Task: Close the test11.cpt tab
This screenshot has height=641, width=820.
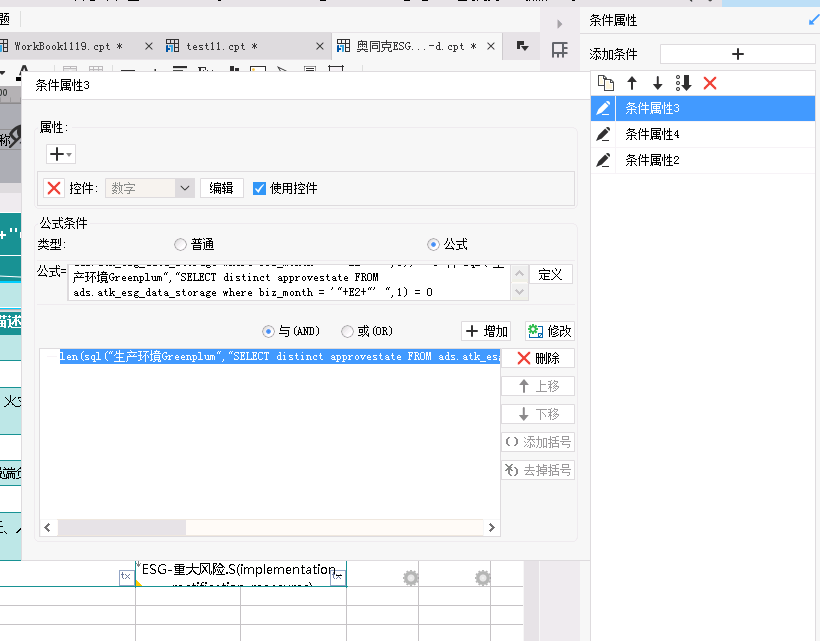Action: click(320, 46)
